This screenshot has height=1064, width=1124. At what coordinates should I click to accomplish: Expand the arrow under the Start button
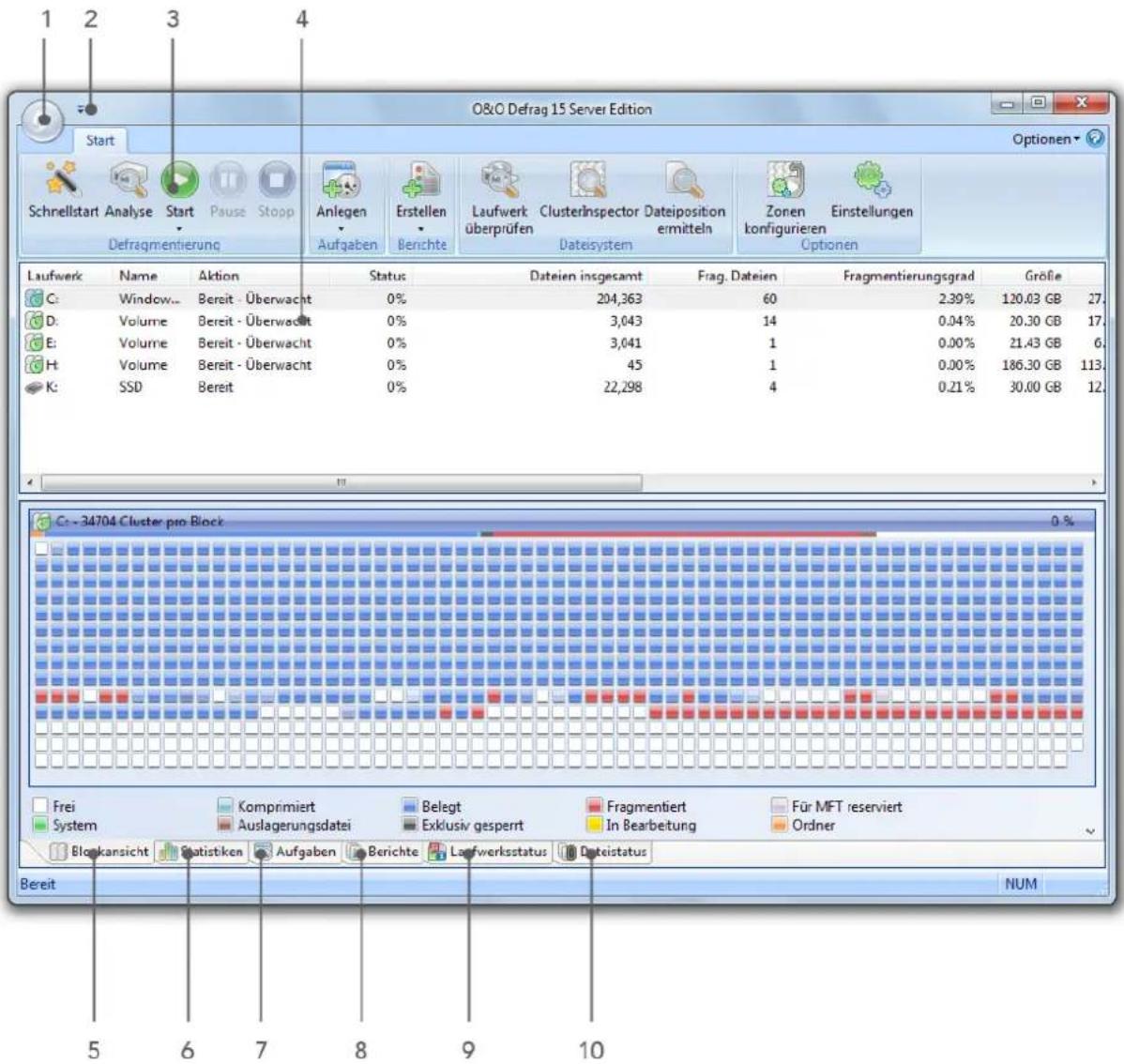pos(179,229)
